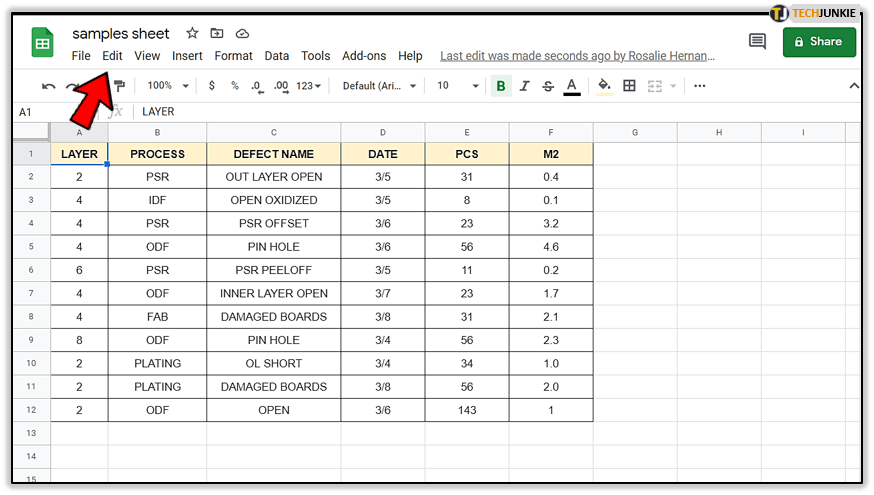Star the samples sheet document

coord(192,34)
